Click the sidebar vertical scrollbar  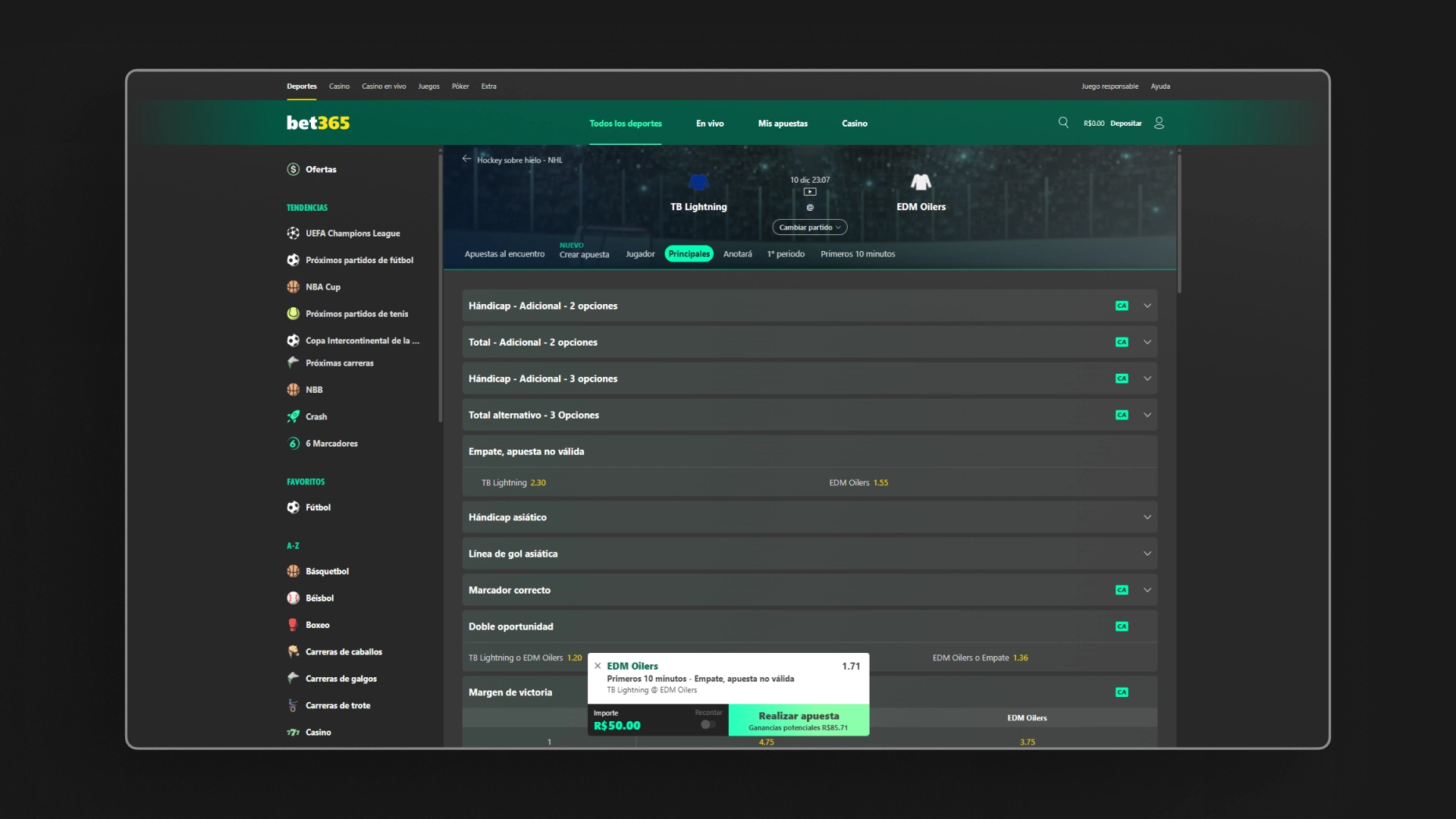coord(440,287)
